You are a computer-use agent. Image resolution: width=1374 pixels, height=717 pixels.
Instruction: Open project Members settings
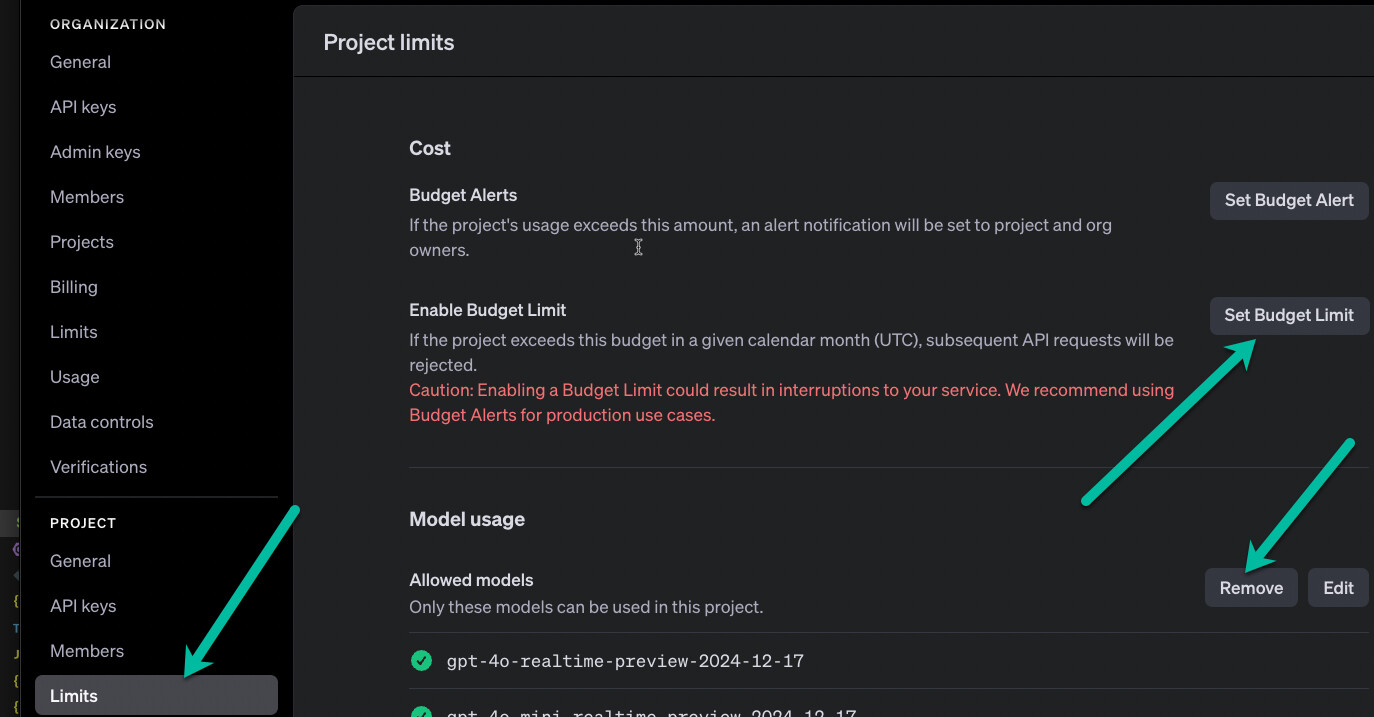click(87, 650)
